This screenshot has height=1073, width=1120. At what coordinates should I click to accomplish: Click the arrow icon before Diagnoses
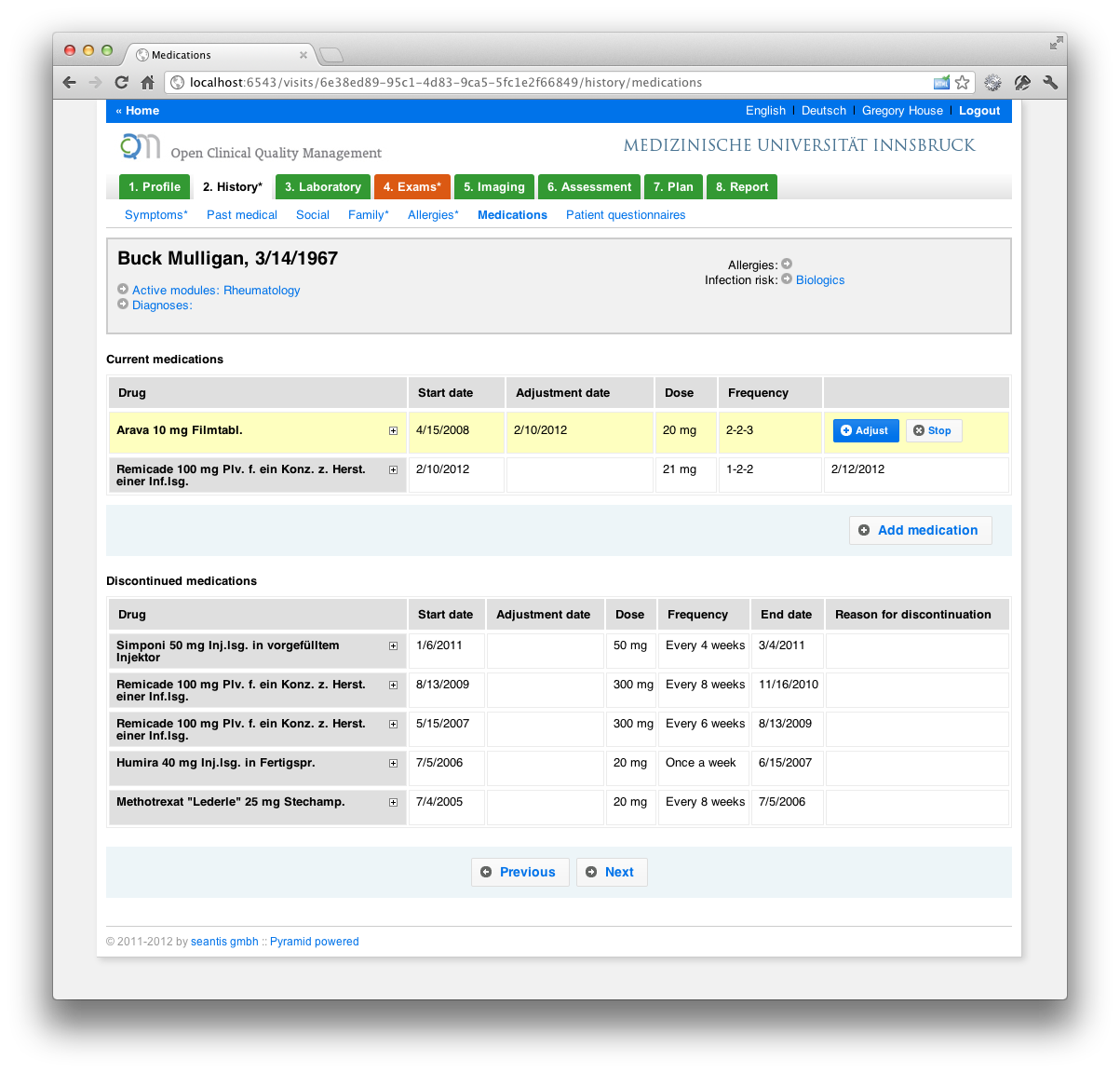tap(123, 304)
